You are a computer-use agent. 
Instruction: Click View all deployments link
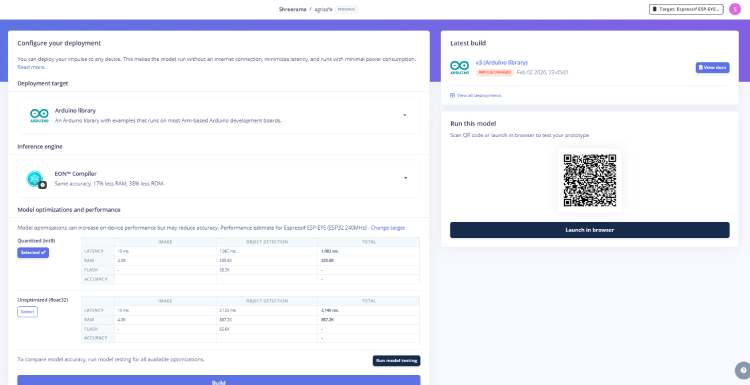coord(479,95)
